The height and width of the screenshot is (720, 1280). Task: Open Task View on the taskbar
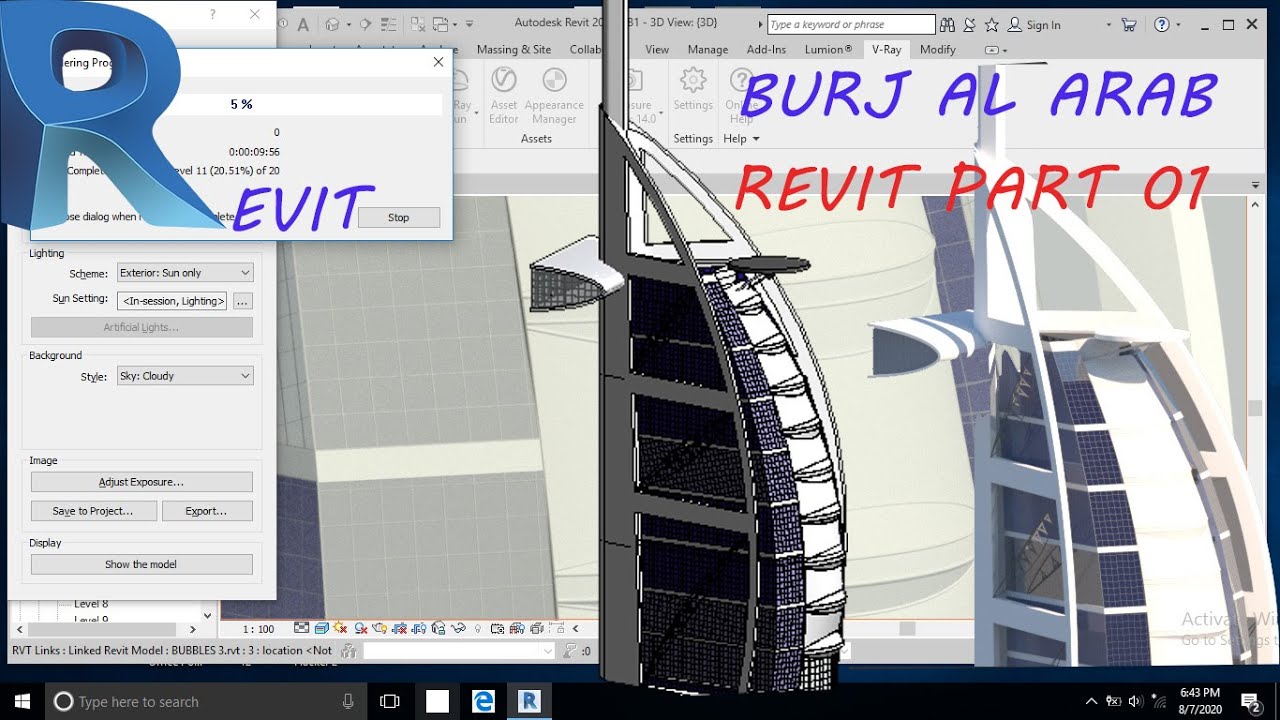(390, 701)
